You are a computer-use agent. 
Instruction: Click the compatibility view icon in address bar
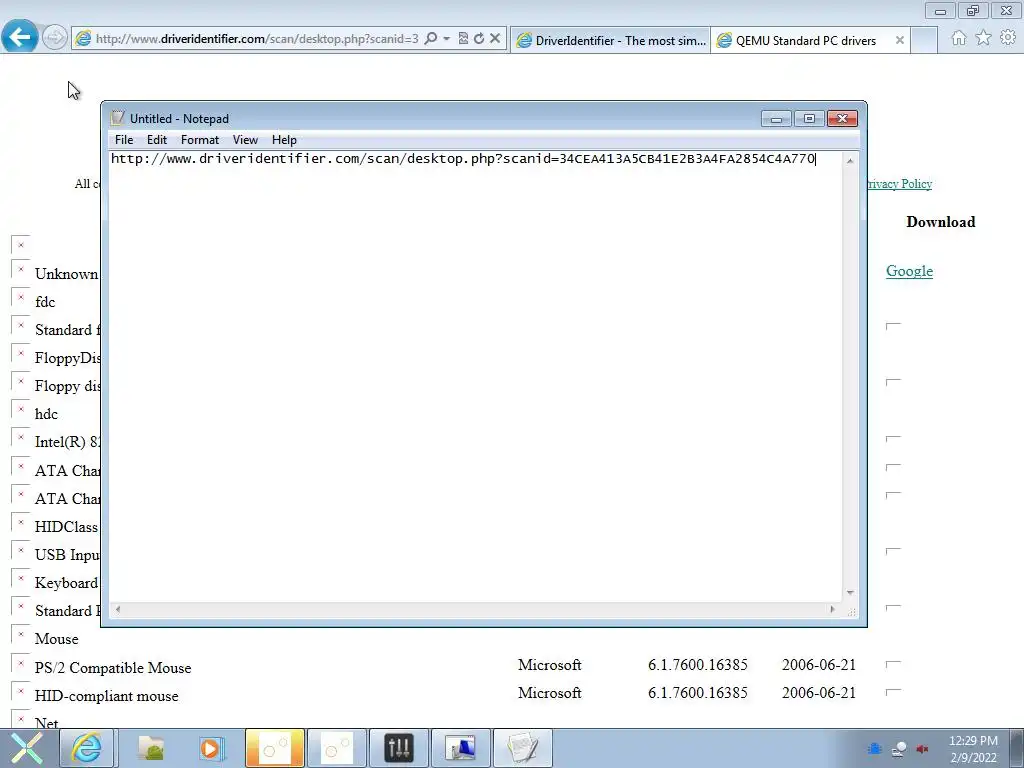[463, 39]
